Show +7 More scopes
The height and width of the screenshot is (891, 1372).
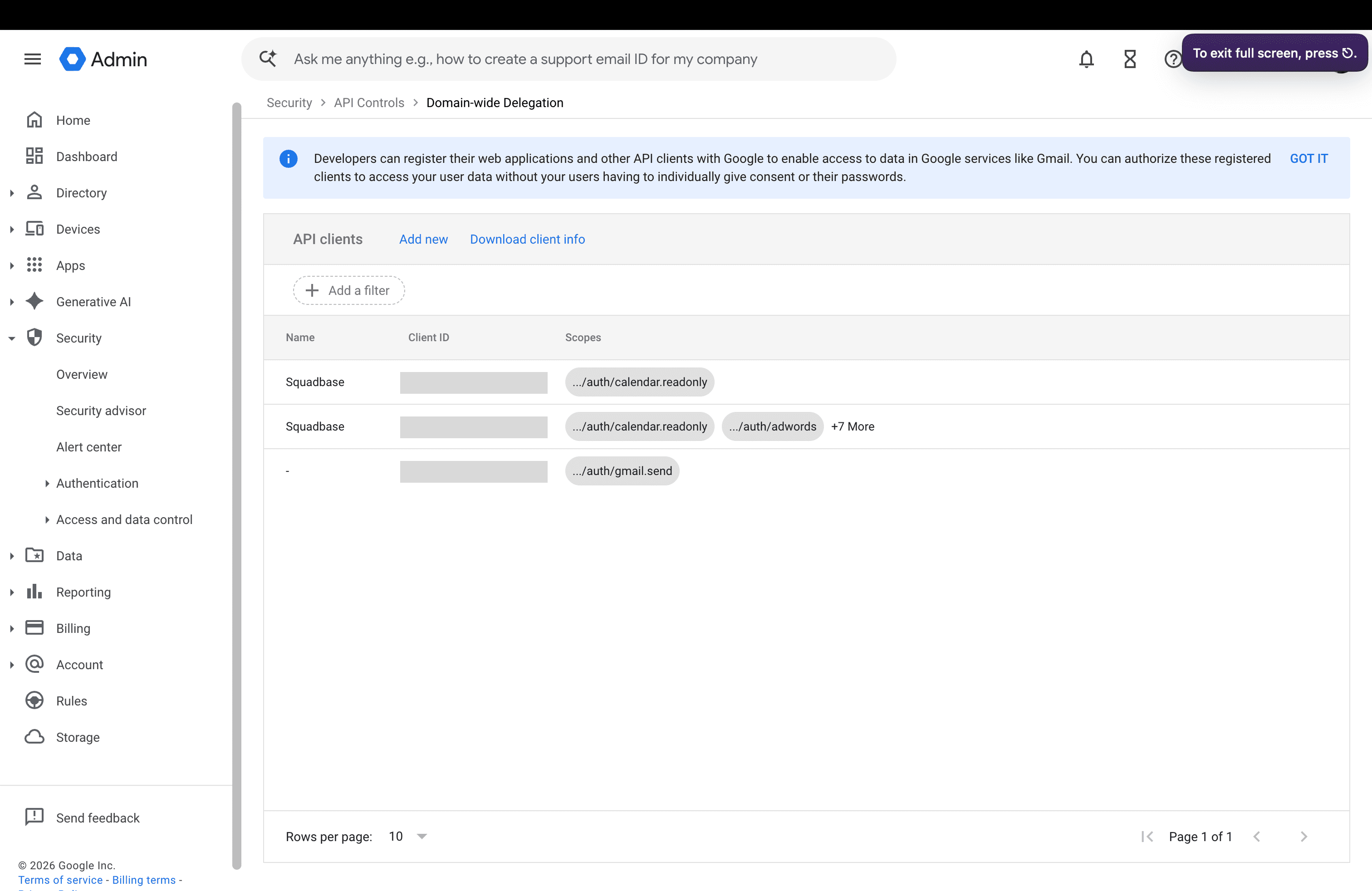[853, 426]
